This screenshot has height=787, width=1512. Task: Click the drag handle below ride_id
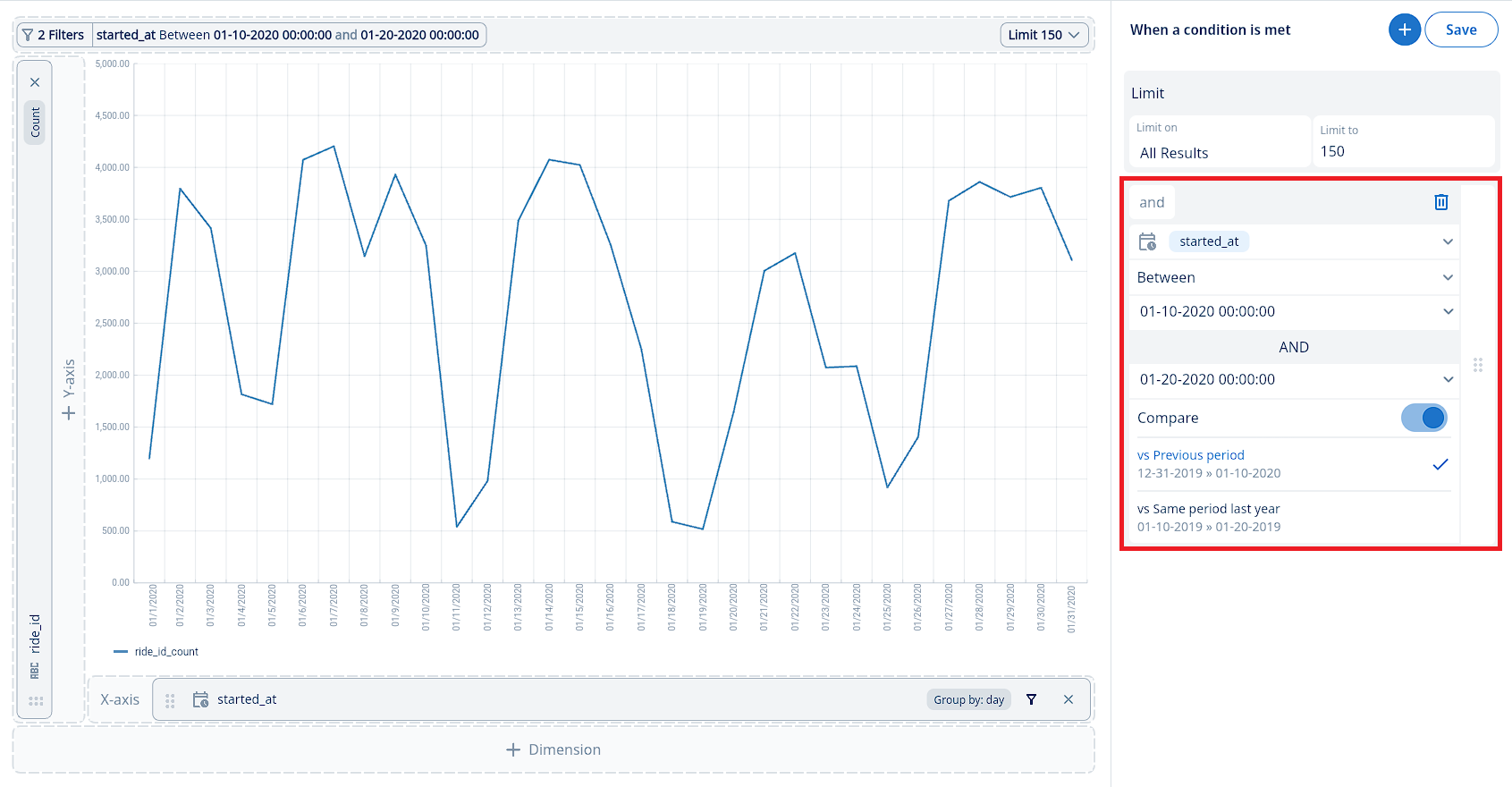pos(36,701)
